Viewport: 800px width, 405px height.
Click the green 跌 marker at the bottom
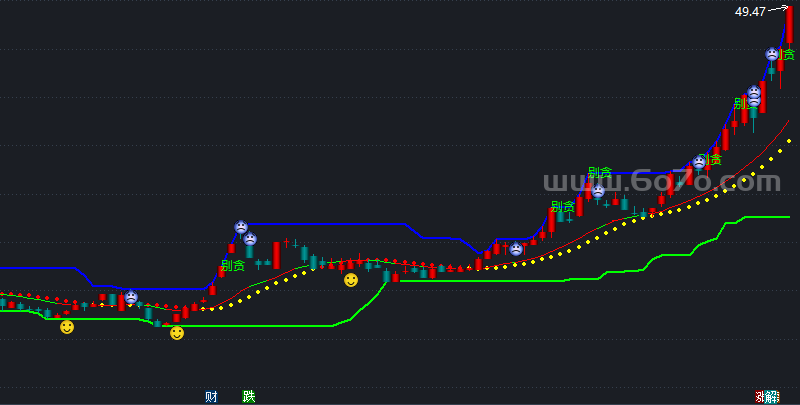[x=248, y=396]
